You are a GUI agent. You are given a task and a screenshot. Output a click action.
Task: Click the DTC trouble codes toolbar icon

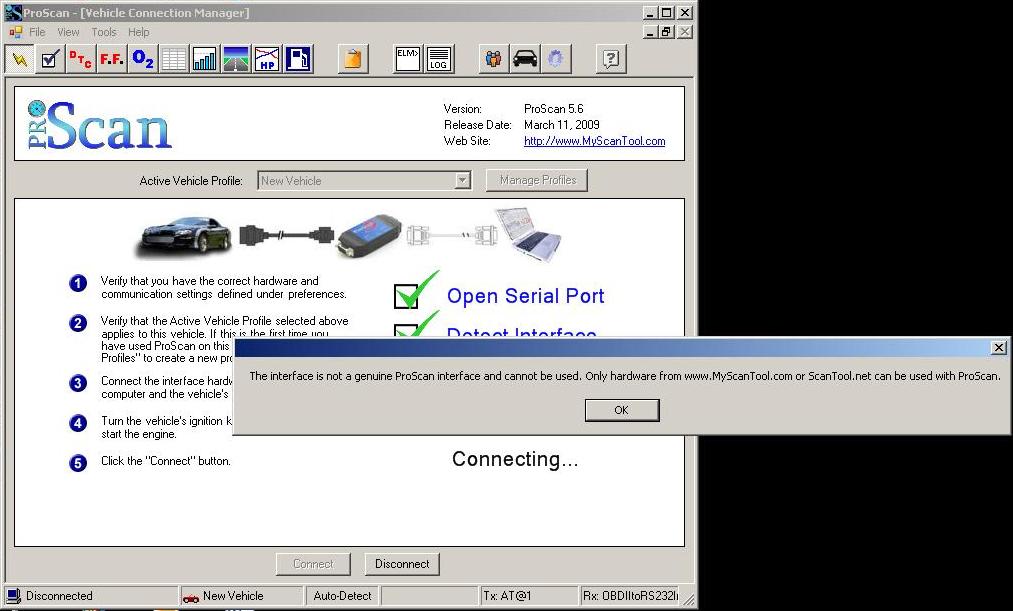point(81,59)
